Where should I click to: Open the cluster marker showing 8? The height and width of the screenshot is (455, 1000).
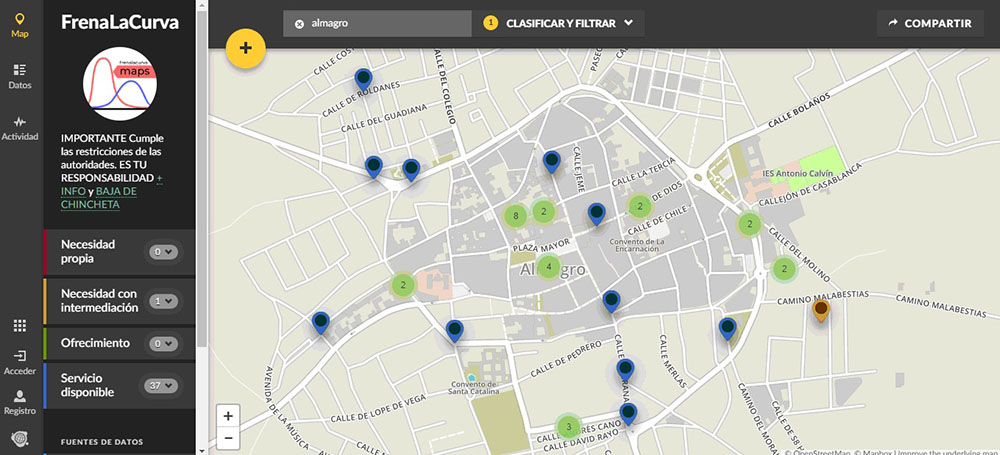click(515, 216)
